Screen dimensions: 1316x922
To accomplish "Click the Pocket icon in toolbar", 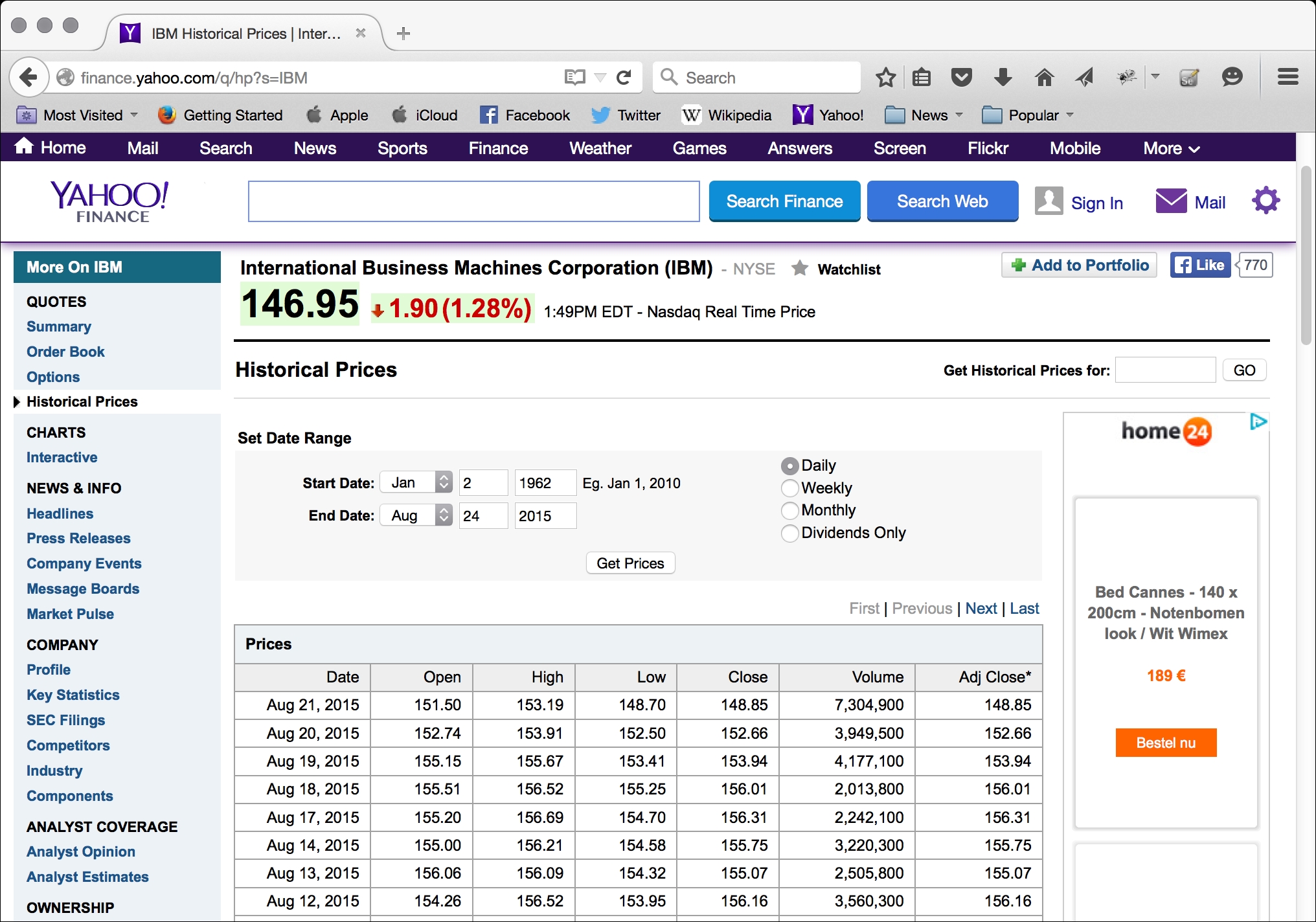I will pos(962,78).
